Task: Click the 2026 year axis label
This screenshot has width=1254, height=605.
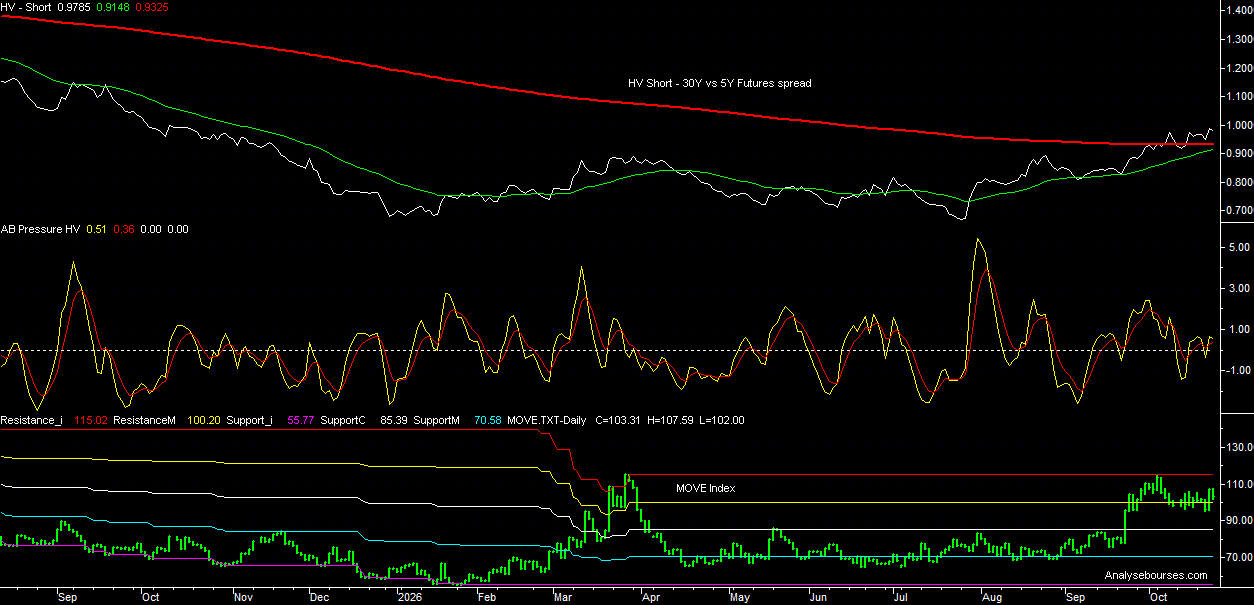Action: [x=409, y=596]
